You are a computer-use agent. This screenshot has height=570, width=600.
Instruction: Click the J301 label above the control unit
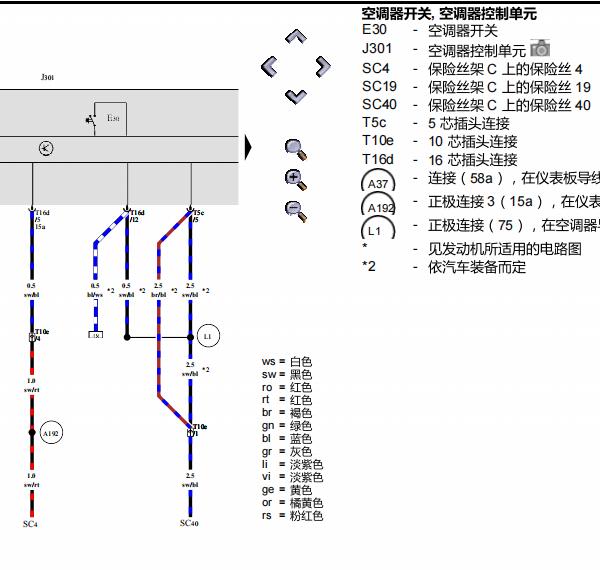(x=47, y=77)
